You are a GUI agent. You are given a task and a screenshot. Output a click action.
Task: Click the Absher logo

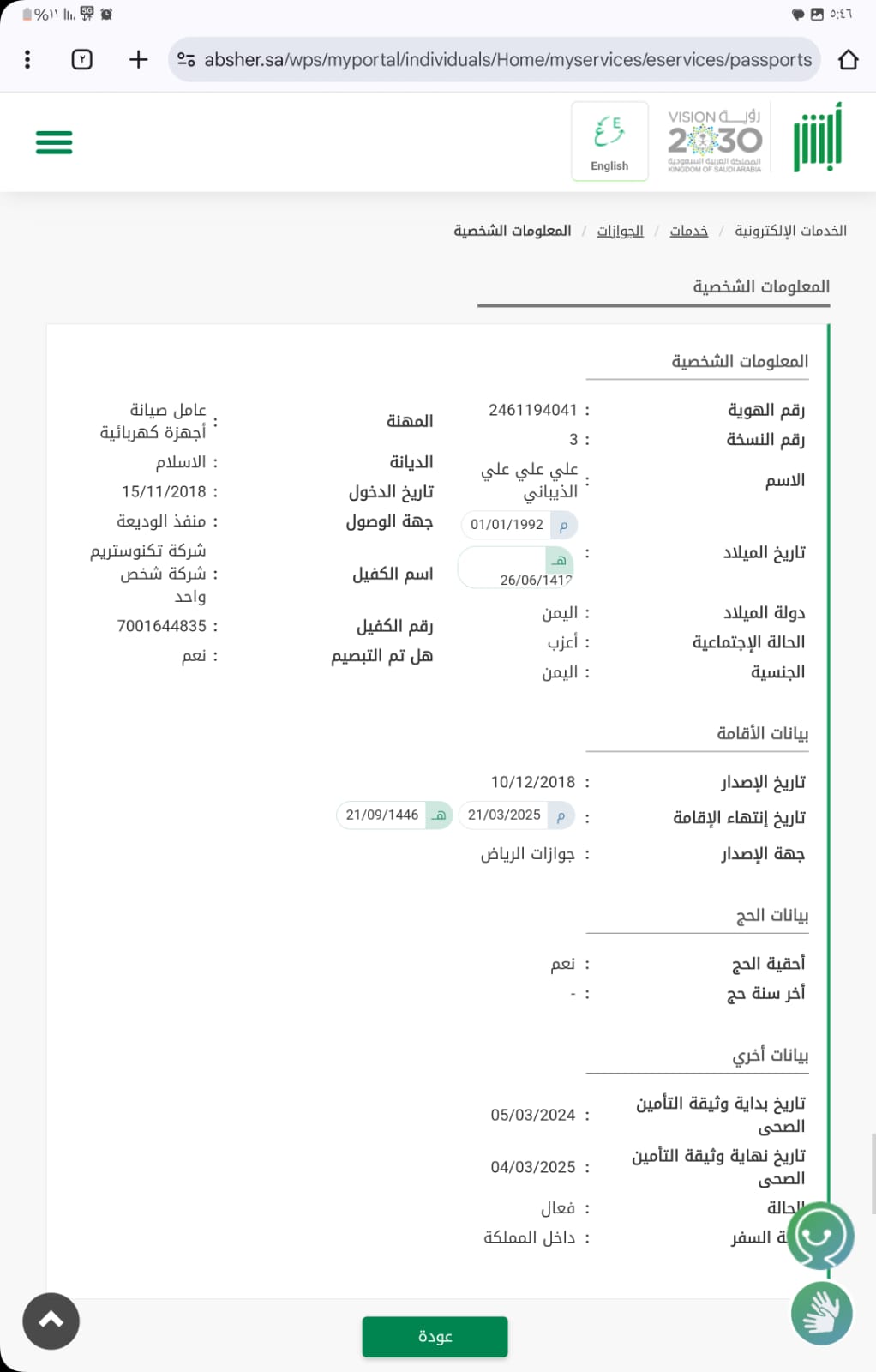817,138
